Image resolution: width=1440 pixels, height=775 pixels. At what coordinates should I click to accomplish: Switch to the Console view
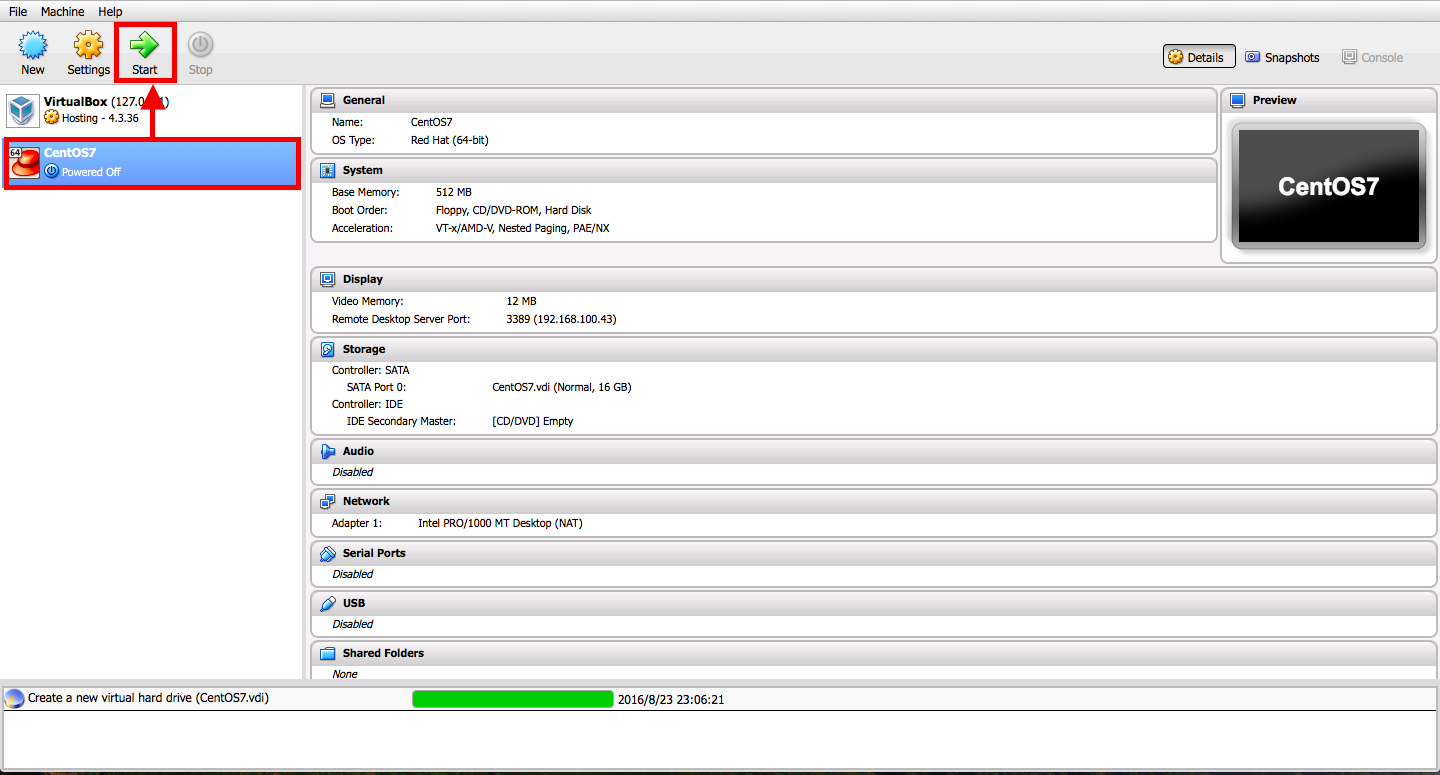(1372, 57)
